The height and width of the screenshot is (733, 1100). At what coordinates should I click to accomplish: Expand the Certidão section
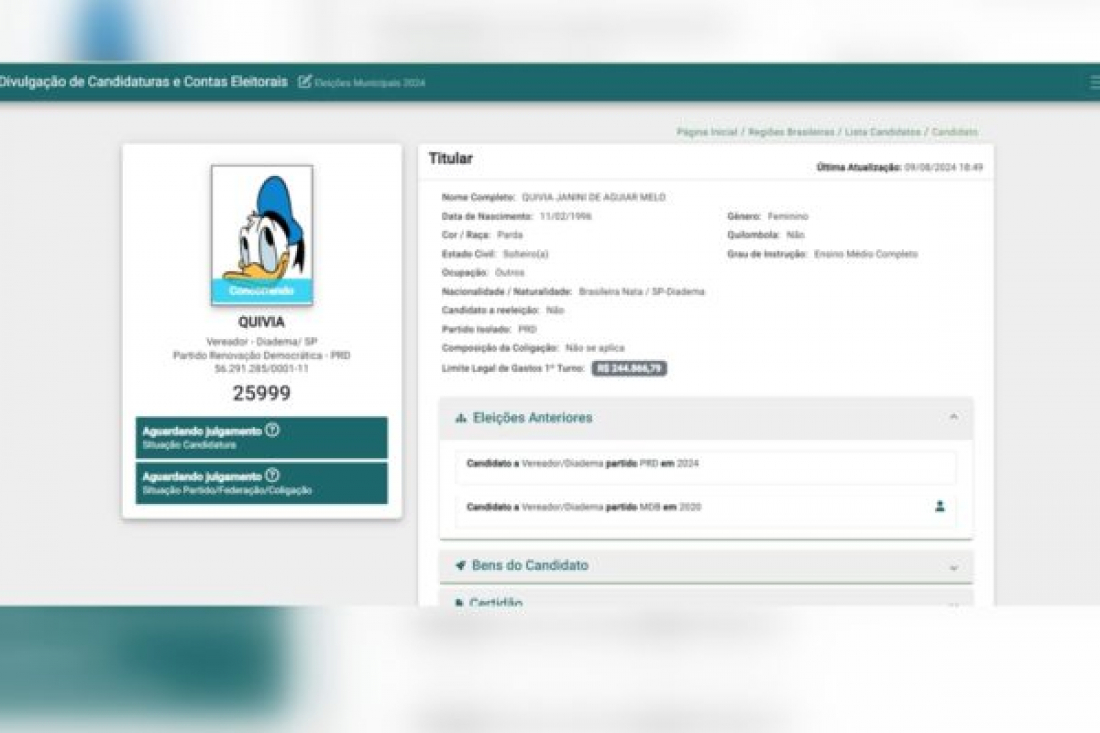pos(955,602)
